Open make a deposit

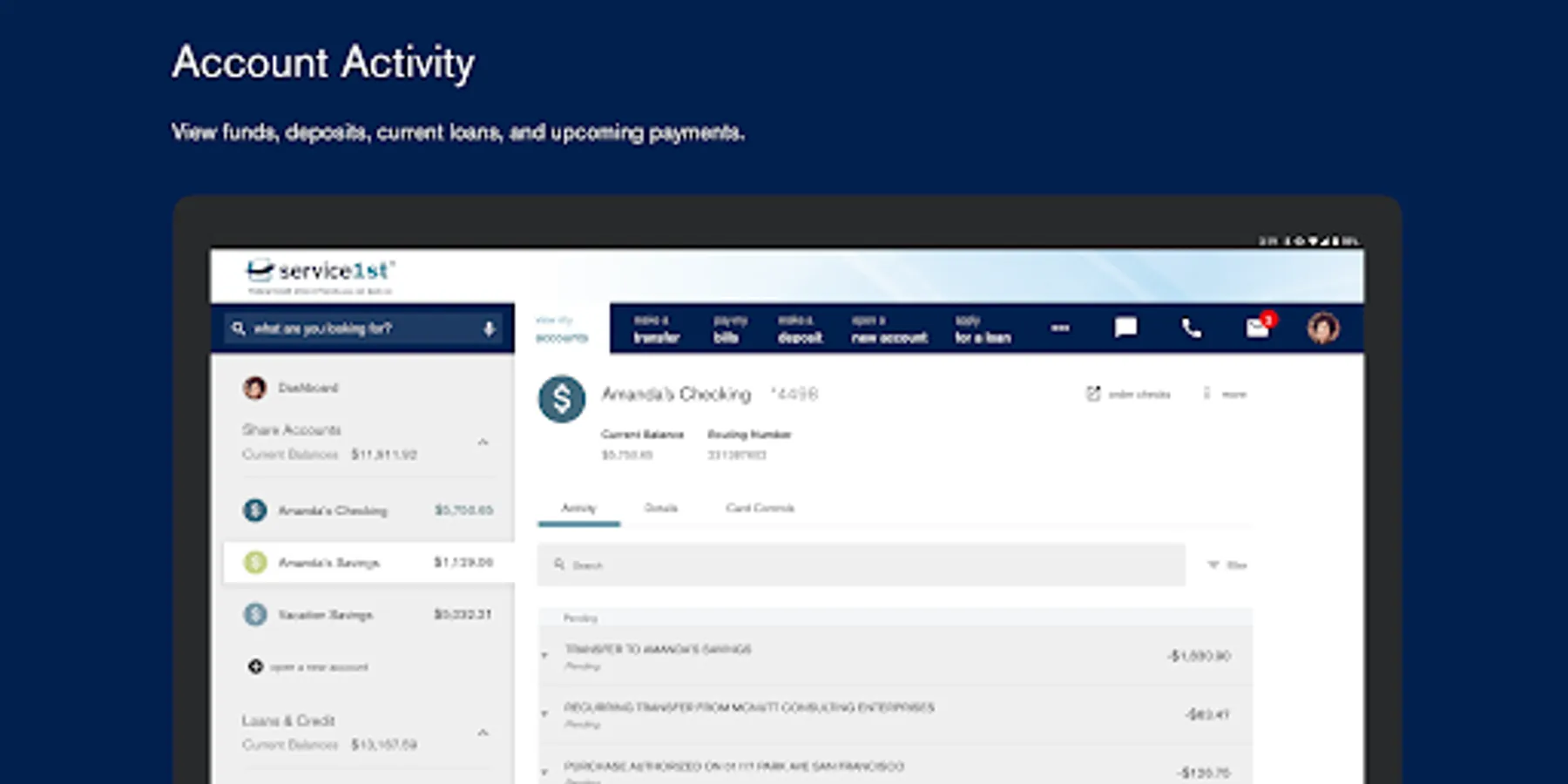tap(800, 328)
